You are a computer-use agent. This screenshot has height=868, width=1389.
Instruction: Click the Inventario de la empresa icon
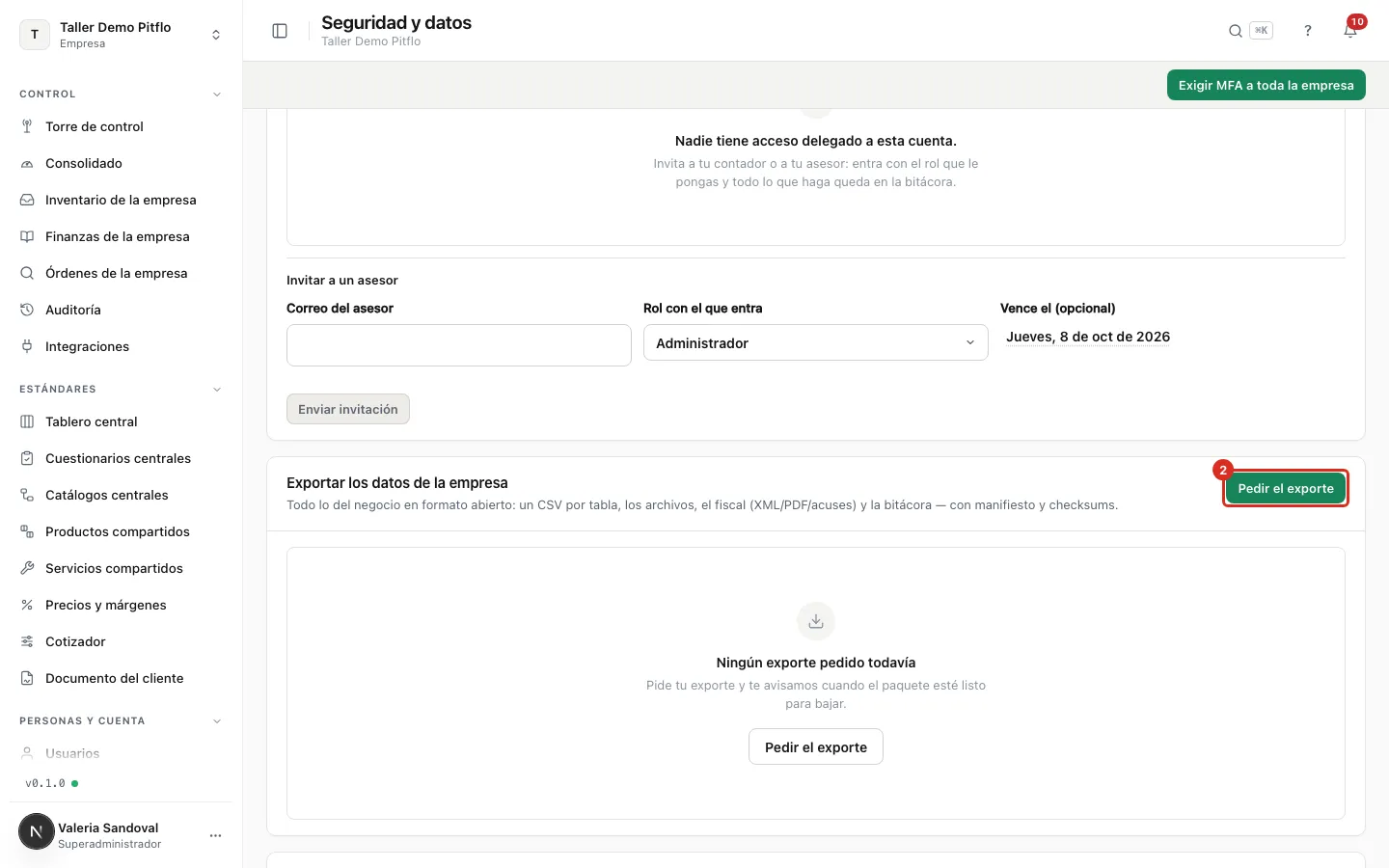point(27,200)
